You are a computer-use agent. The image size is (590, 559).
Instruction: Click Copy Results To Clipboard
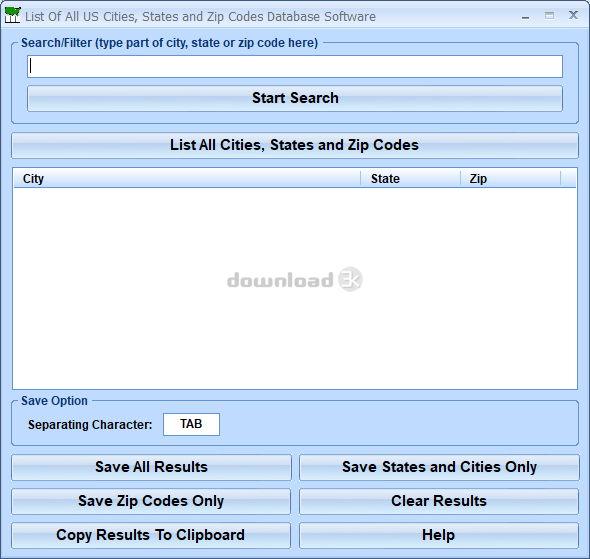pyautogui.click(x=151, y=535)
